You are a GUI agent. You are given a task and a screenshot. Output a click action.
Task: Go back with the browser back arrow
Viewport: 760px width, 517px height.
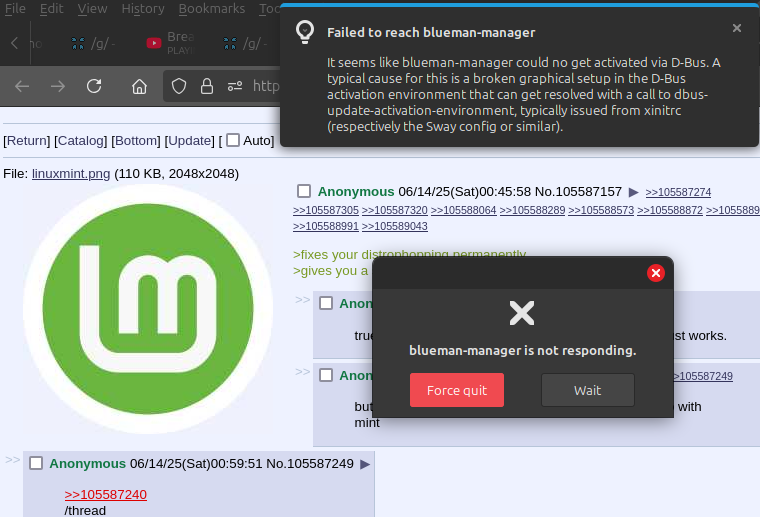pyautogui.click(x=22, y=86)
